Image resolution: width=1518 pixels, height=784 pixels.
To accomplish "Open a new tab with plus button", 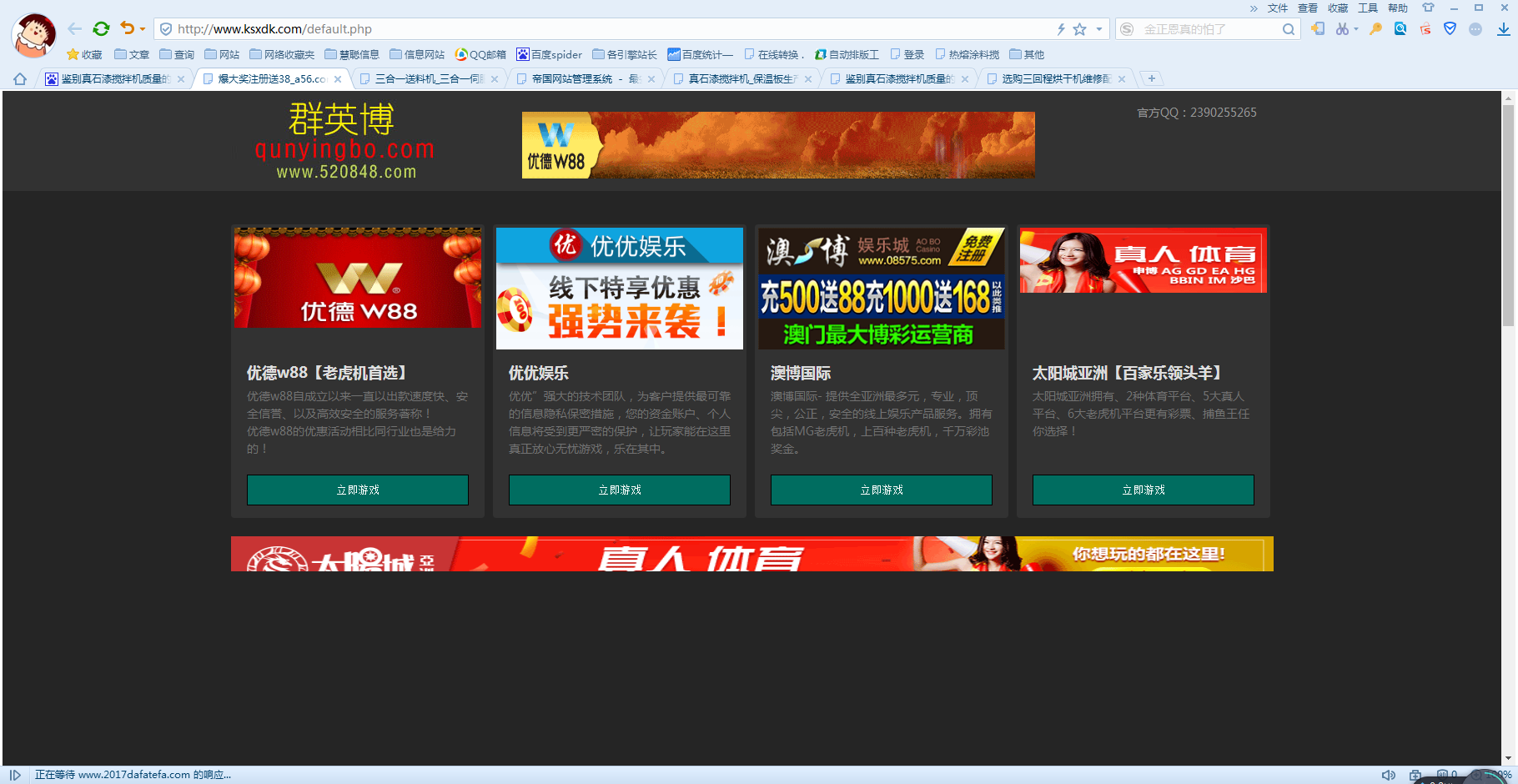I will tap(1151, 78).
